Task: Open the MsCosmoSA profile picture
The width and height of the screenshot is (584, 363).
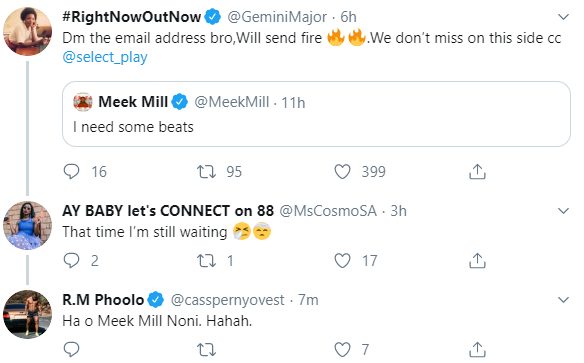Action: (x=27, y=225)
